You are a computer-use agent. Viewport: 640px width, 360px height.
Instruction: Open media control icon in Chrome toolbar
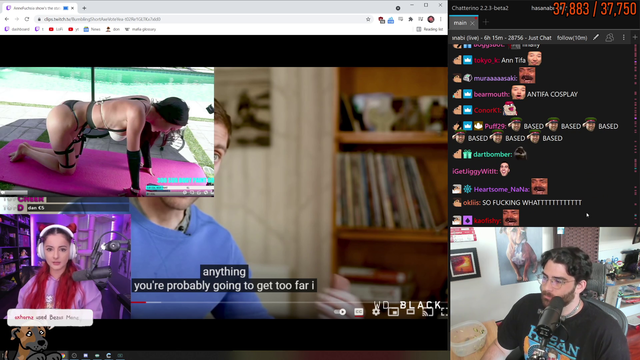[420, 19]
